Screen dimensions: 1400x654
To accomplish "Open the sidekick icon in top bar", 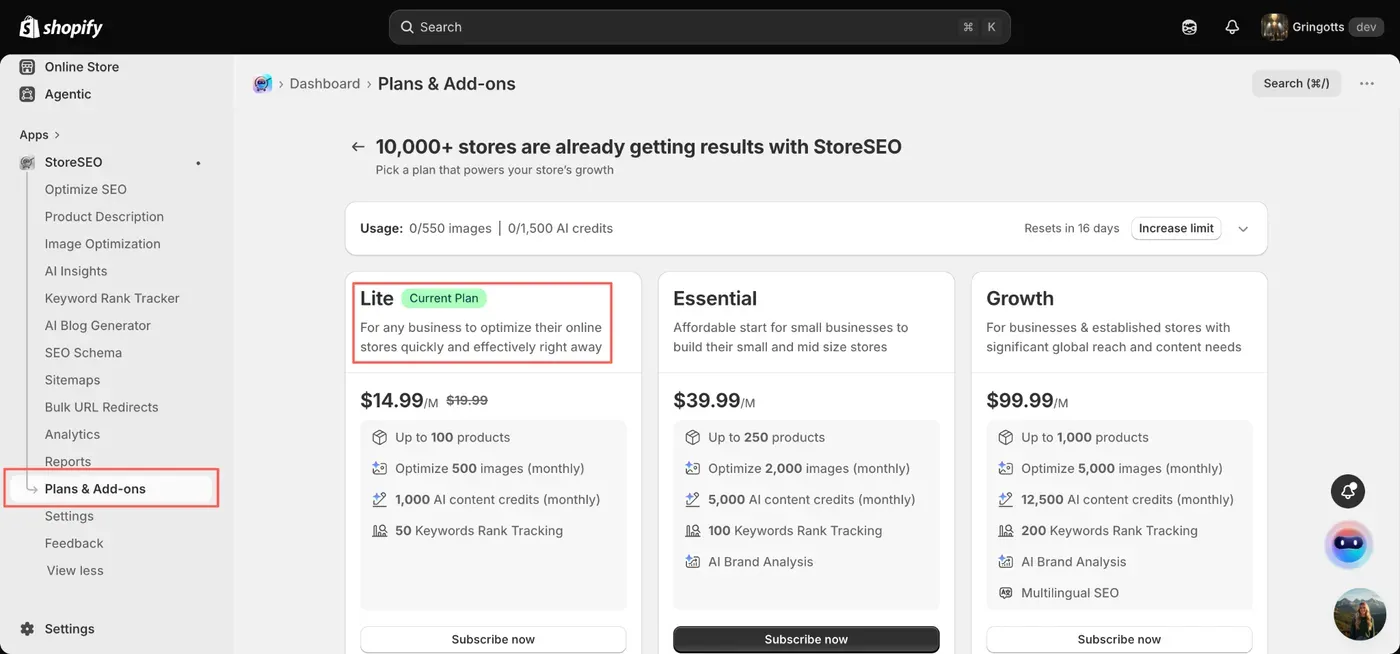I will [1189, 27].
